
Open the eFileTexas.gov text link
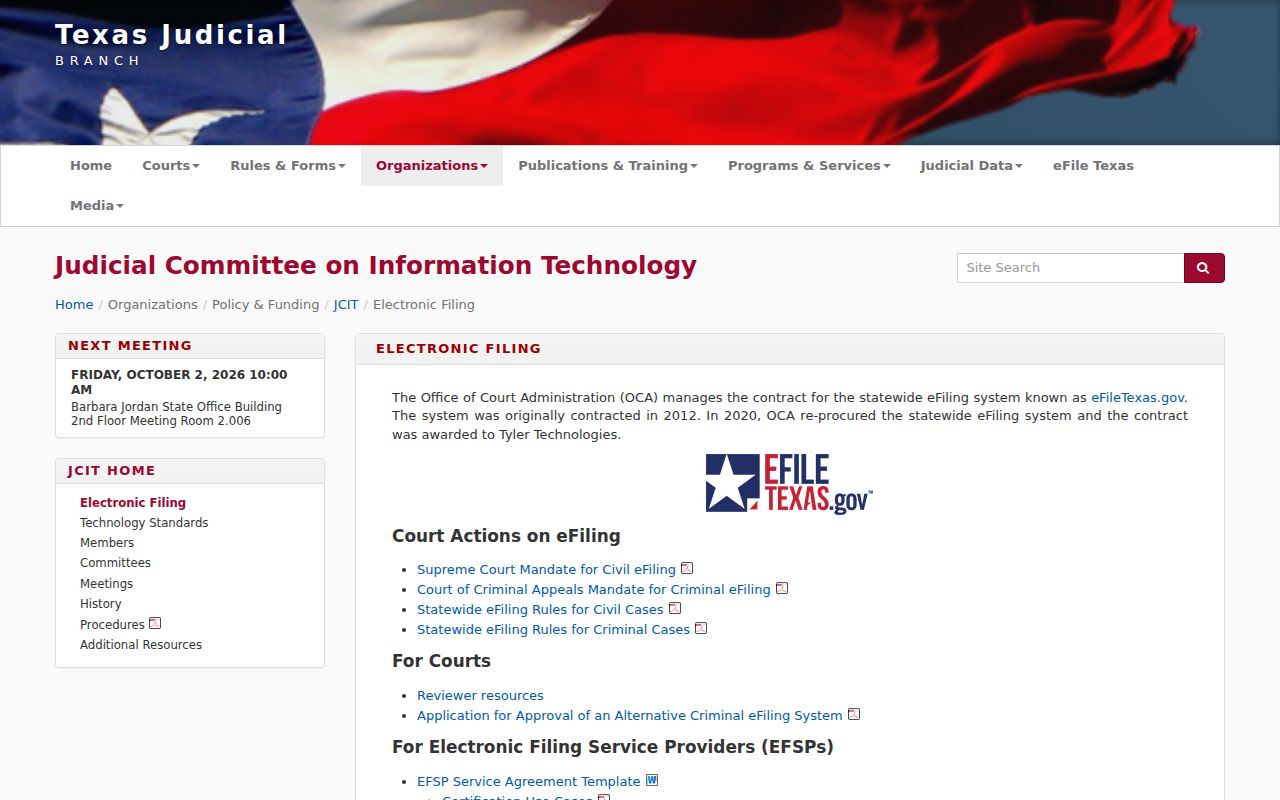point(1138,397)
